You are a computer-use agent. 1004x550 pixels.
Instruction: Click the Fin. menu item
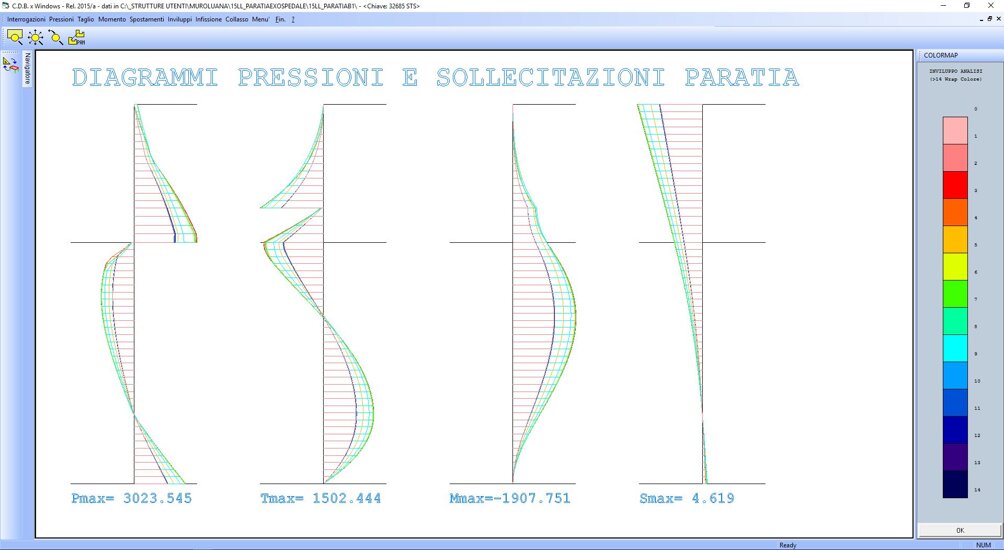[280, 19]
